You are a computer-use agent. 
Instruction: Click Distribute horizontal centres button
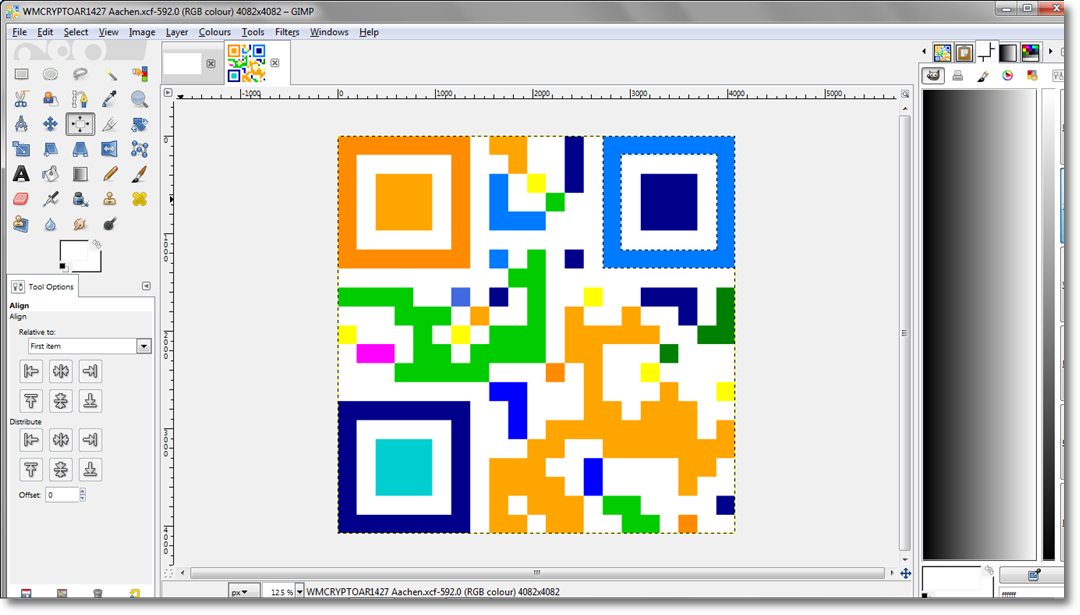(x=61, y=440)
